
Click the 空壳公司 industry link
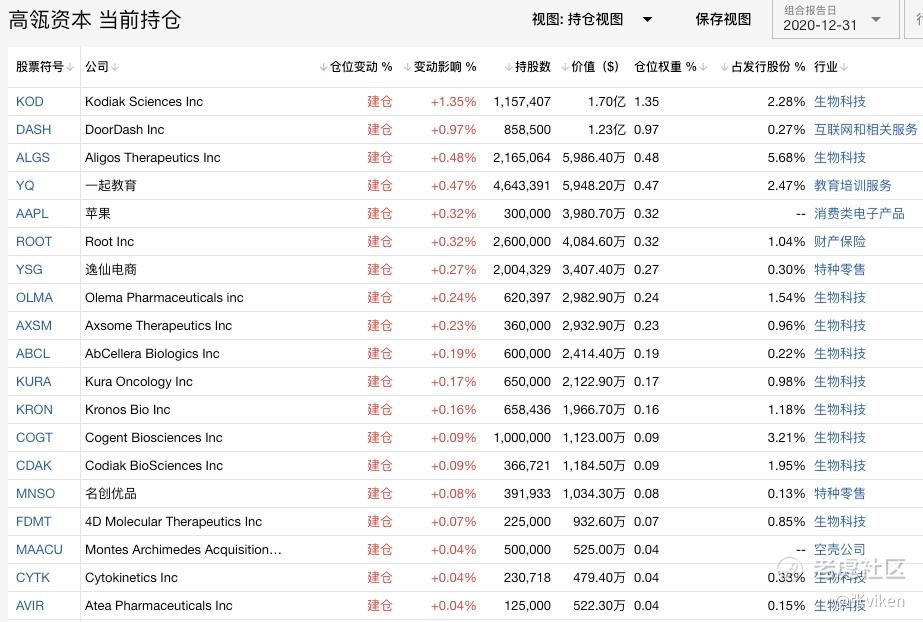[x=839, y=550]
